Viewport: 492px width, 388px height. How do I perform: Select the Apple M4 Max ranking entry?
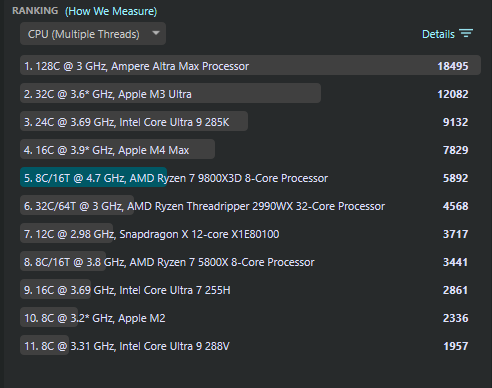[250, 150]
